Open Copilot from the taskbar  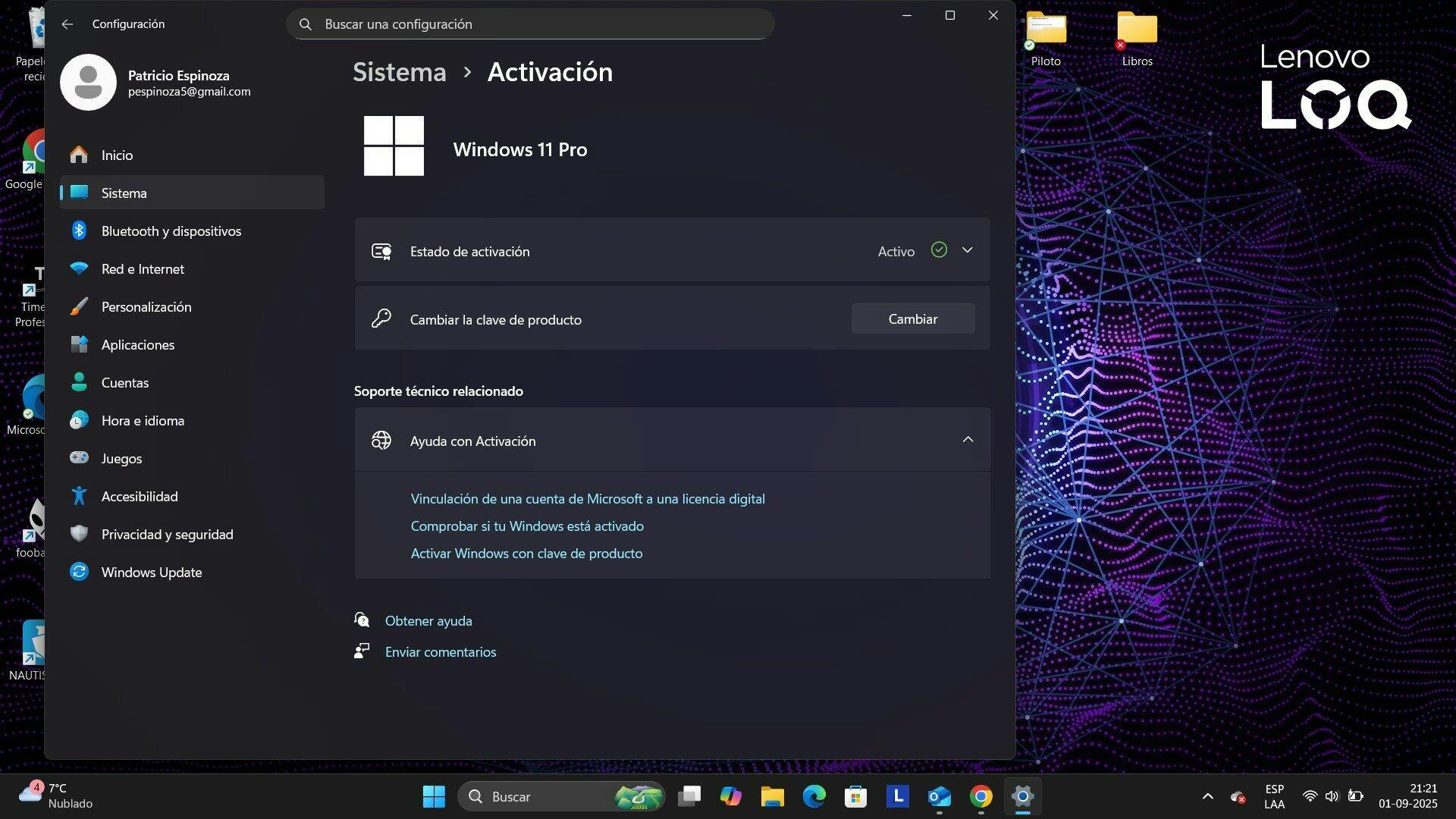coord(731,796)
